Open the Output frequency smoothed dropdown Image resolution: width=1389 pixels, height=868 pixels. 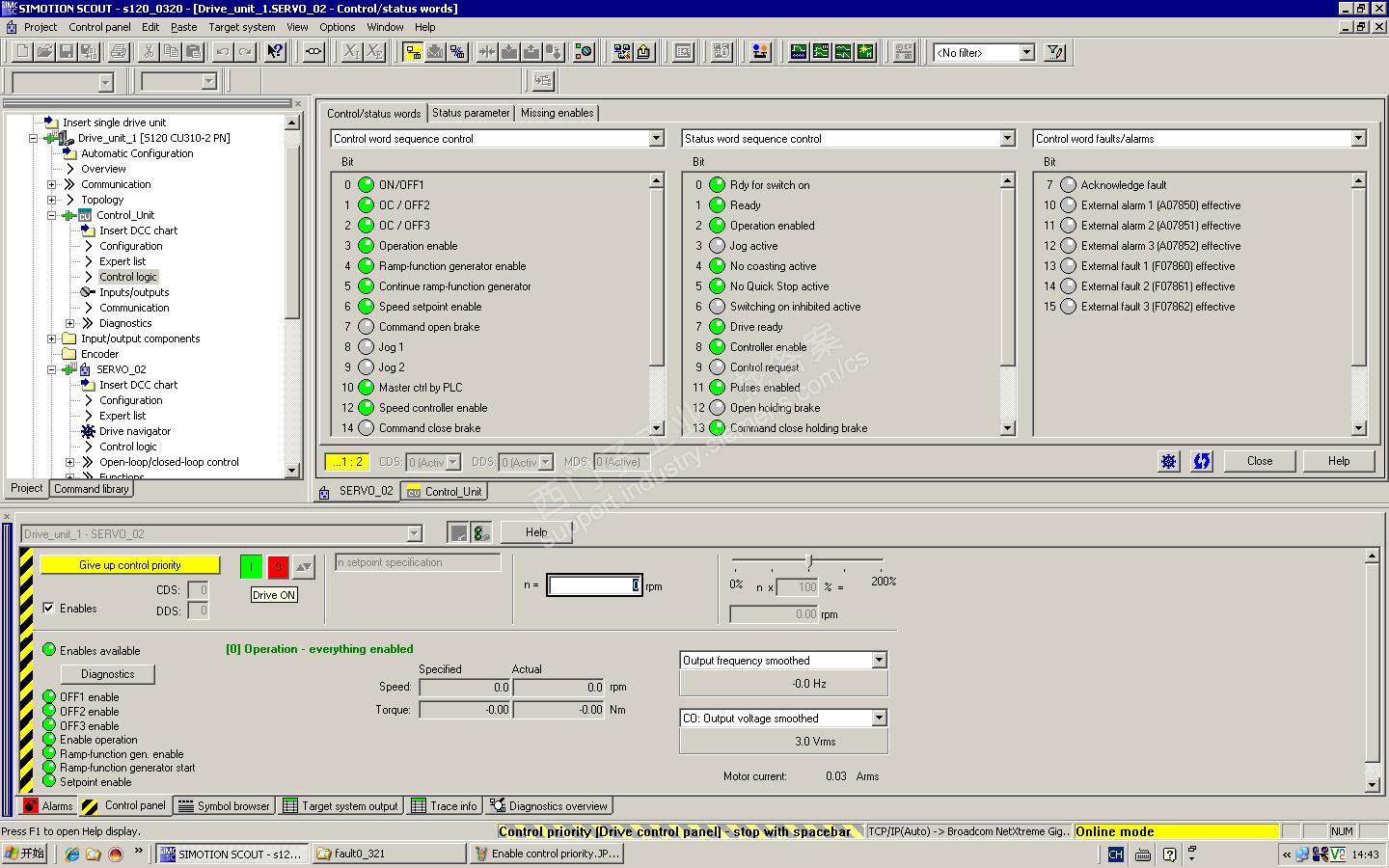click(879, 661)
